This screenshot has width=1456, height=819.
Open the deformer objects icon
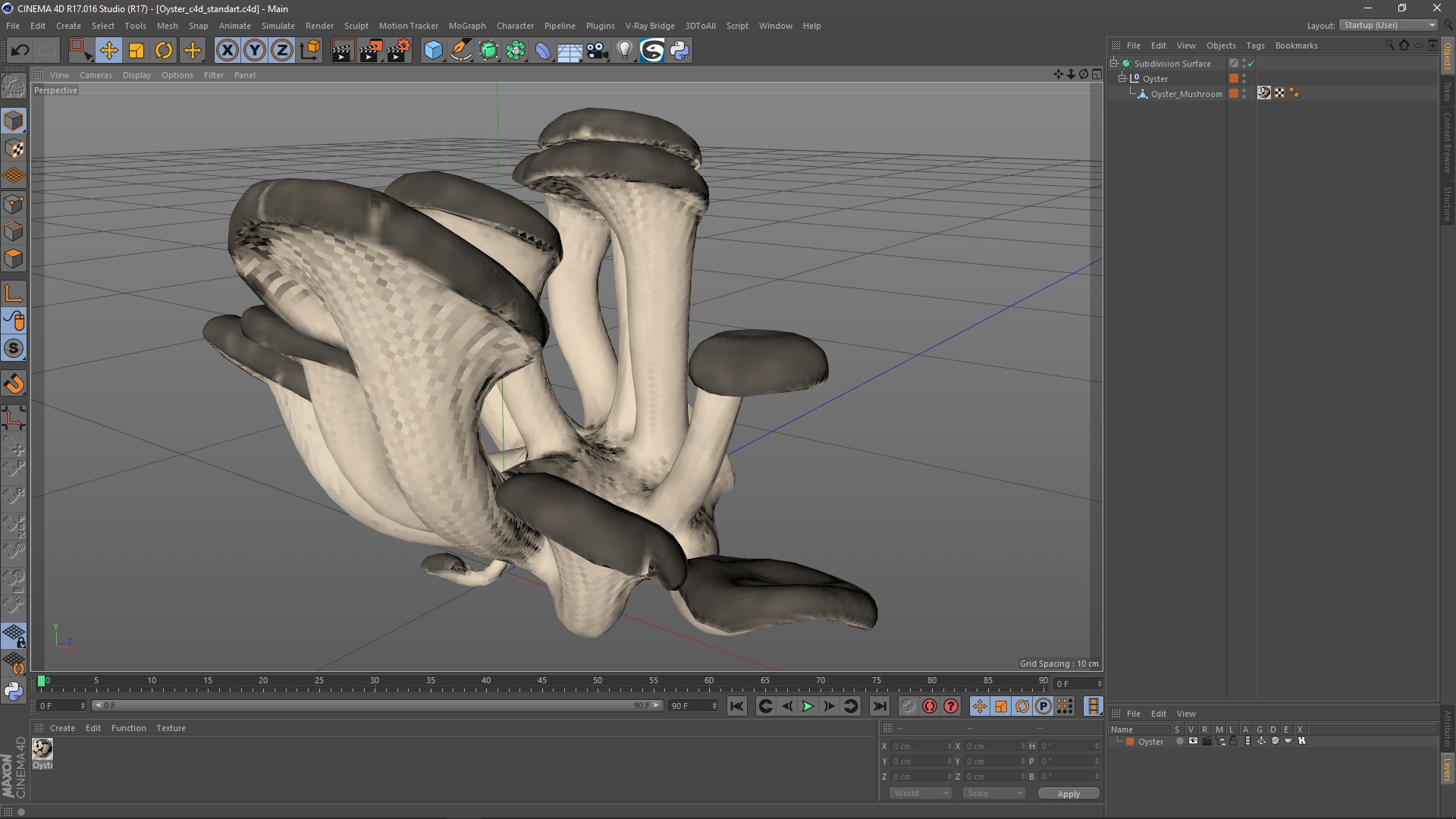(543, 51)
